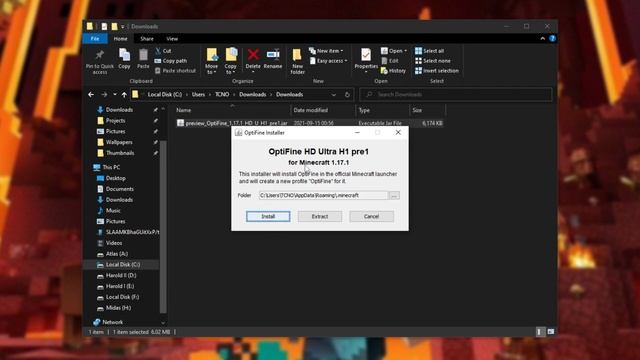Click the Search Downloads field

(x=456, y=95)
